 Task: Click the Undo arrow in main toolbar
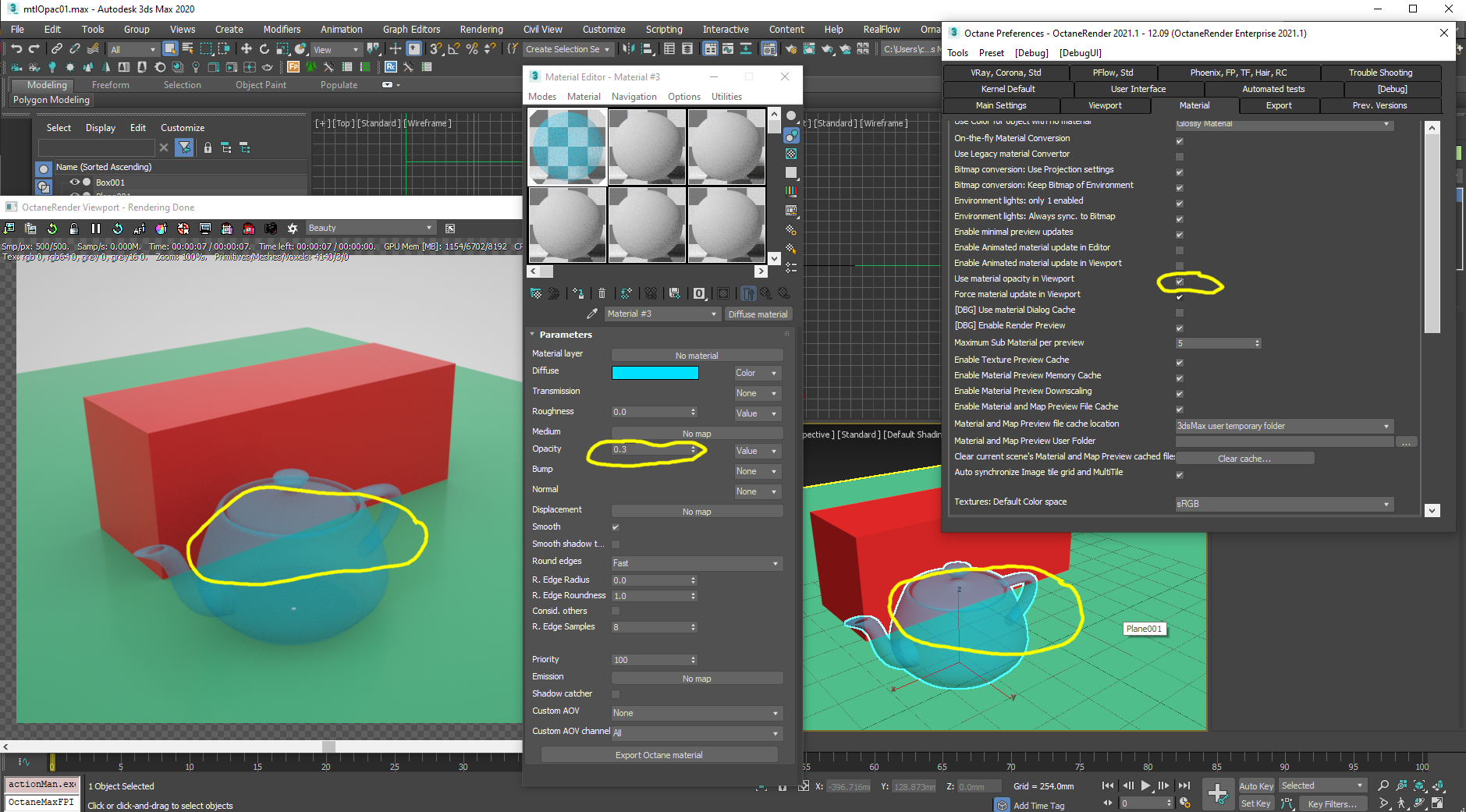tap(16, 49)
